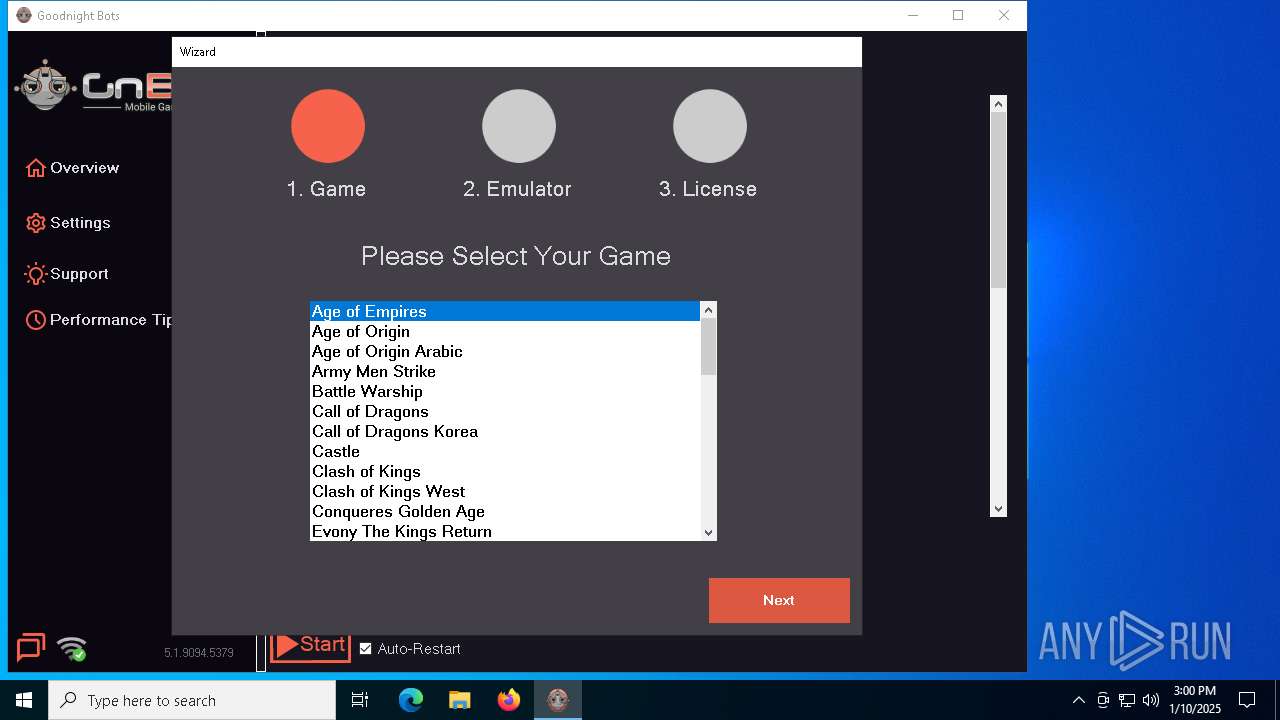Image resolution: width=1280 pixels, height=720 pixels.
Task: Click the taskbar search box
Action: click(192, 700)
